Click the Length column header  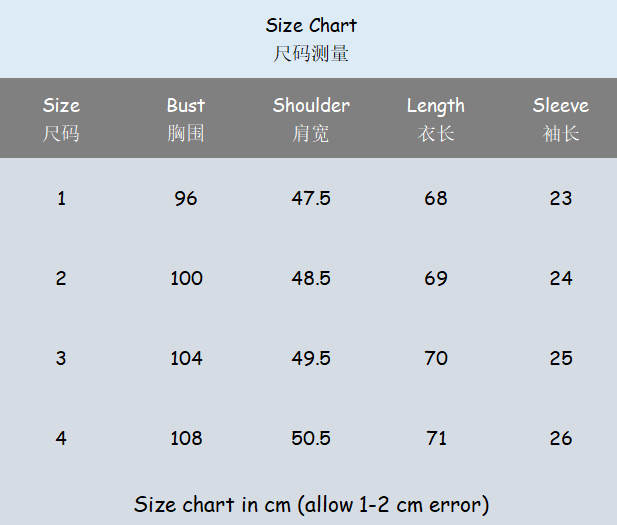(x=436, y=106)
